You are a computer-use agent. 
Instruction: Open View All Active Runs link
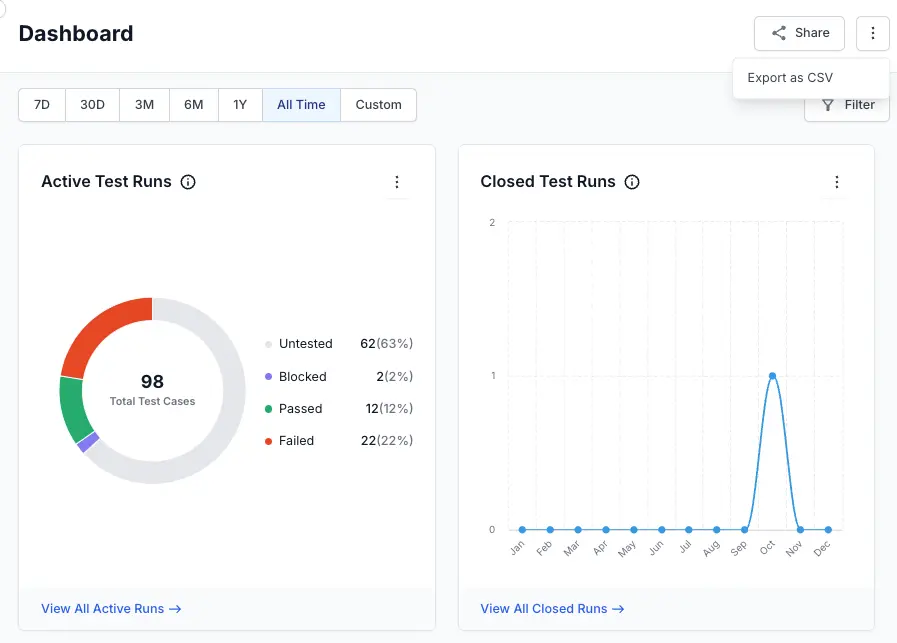[x=111, y=608]
